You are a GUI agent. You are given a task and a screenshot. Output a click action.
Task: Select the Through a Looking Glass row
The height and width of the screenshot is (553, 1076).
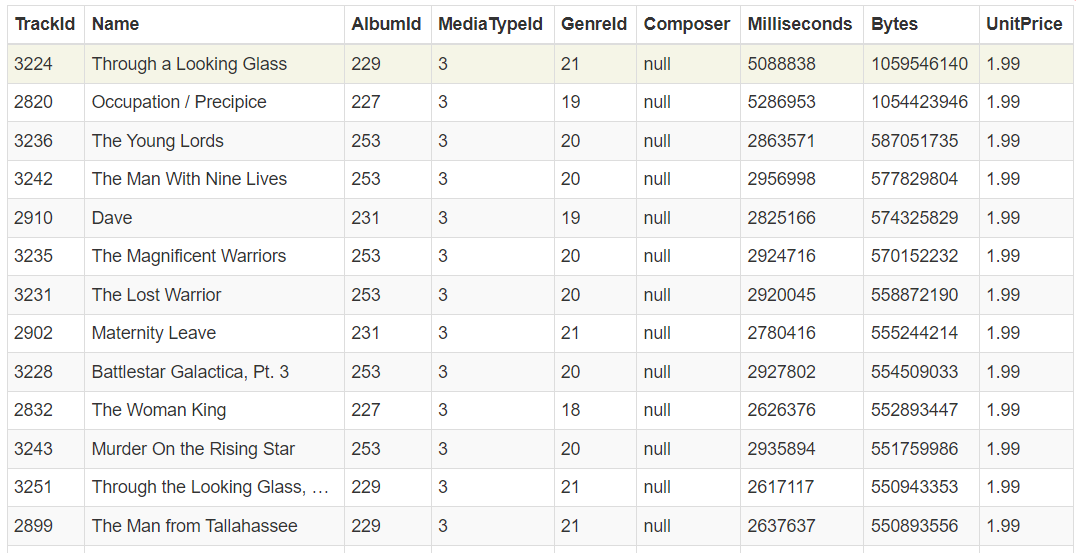(189, 64)
